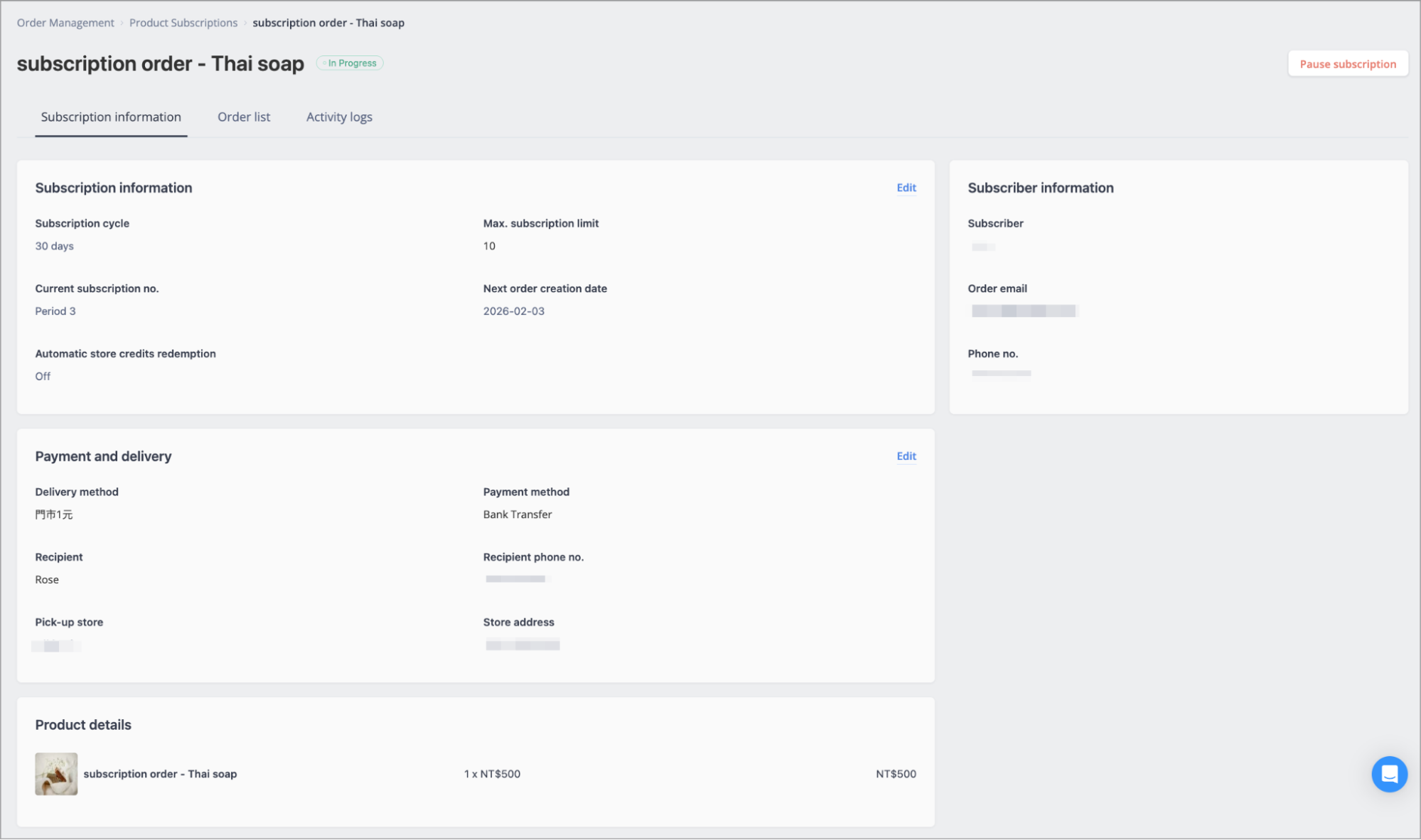
Task: Click the 'Bank Transfer' payment method value
Action: coord(518,515)
